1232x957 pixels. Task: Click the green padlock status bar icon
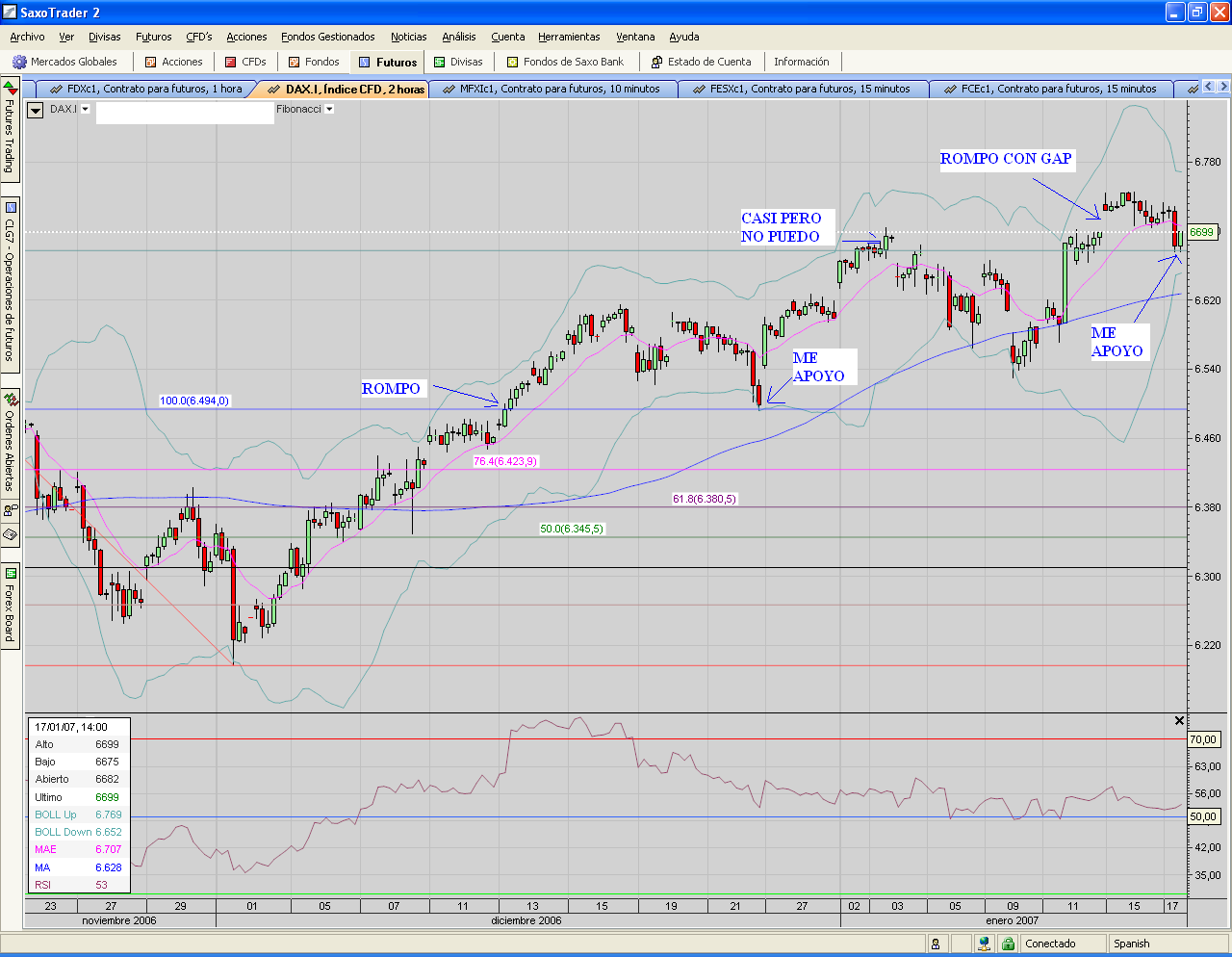point(1008,944)
